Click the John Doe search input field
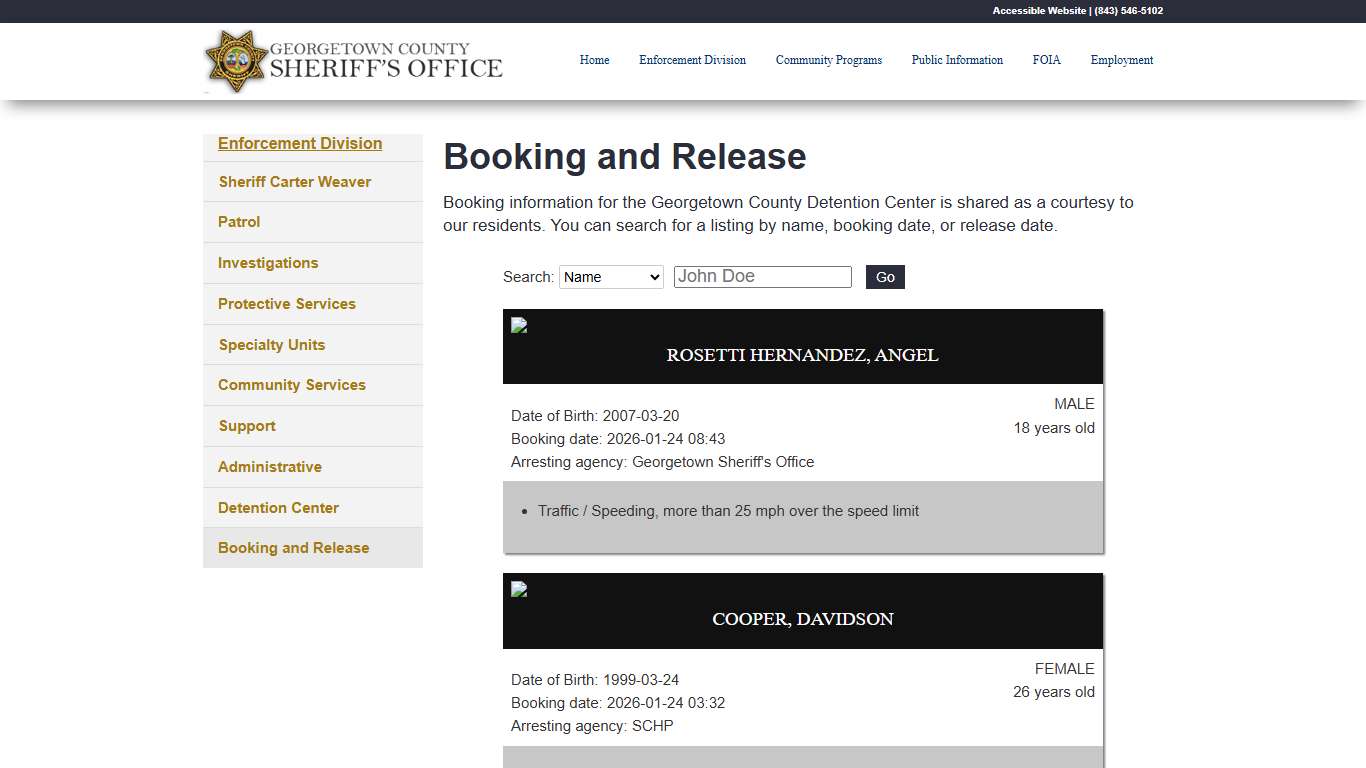Screen dimensions: 1366x768 click(x=762, y=276)
